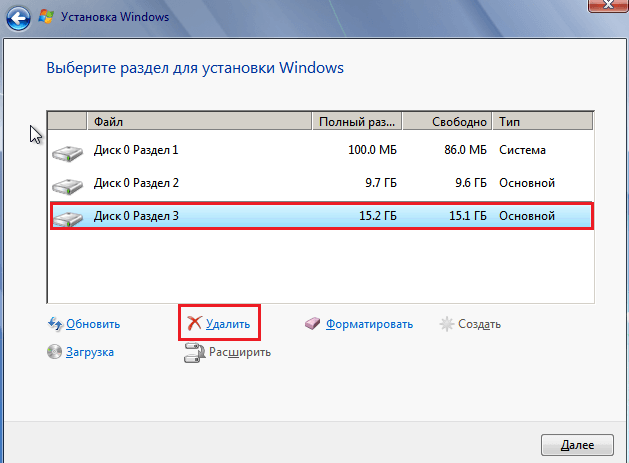Open the Удалить link
Image resolution: width=629 pixels, height=463 pixels.
click(228, 324)
